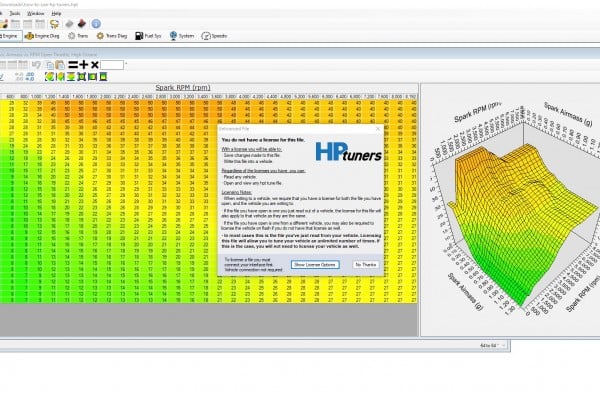The image size is (600, 400).
Task: Click the value input box beside multiply
Action: [112, 65]
